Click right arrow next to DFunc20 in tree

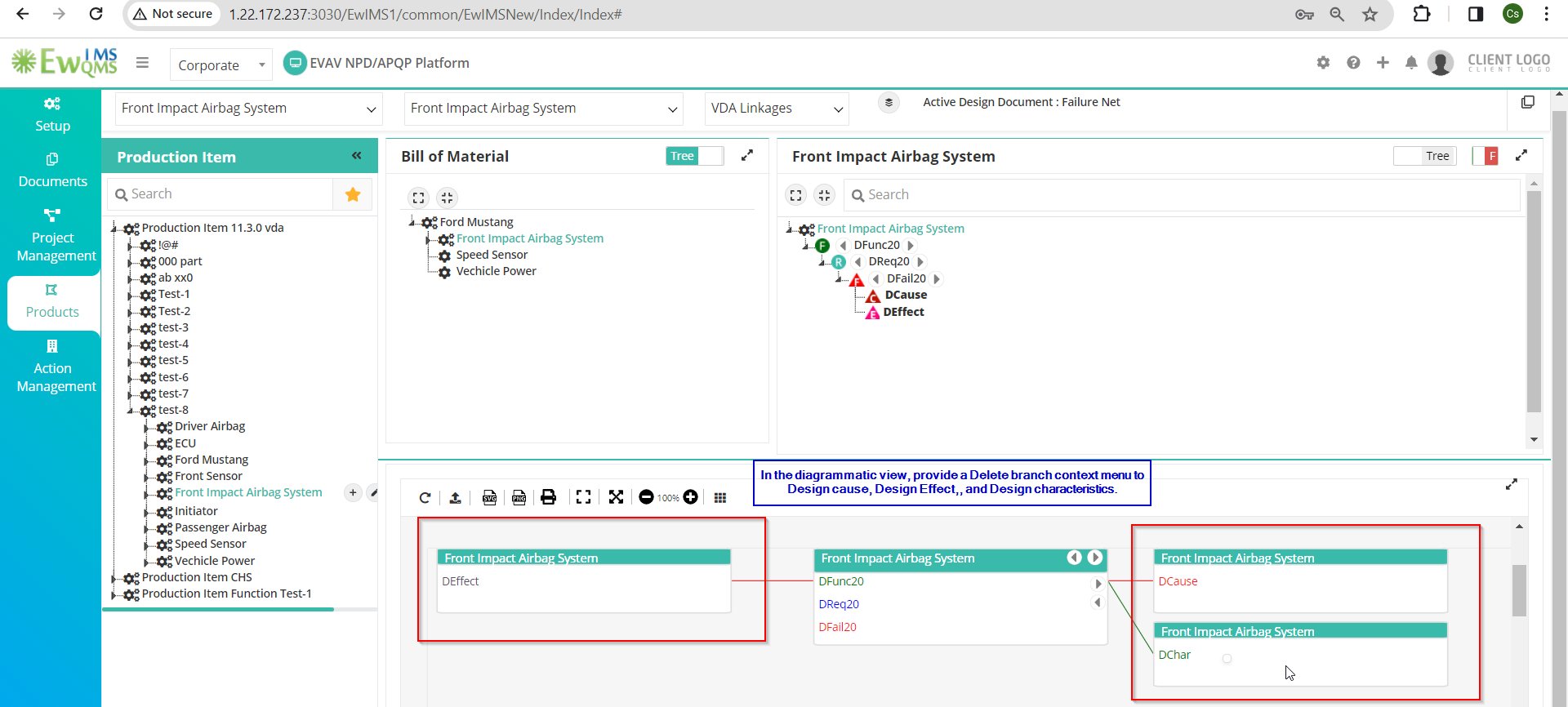910,245
